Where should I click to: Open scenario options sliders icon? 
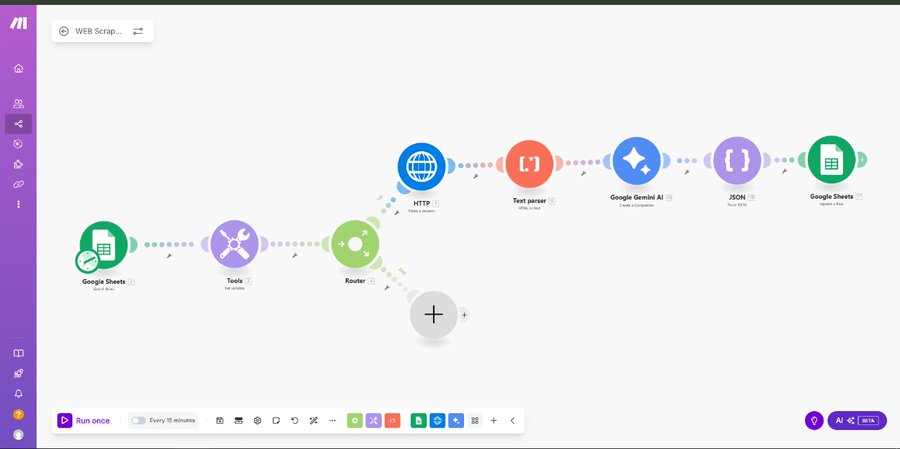pos(138,31)
